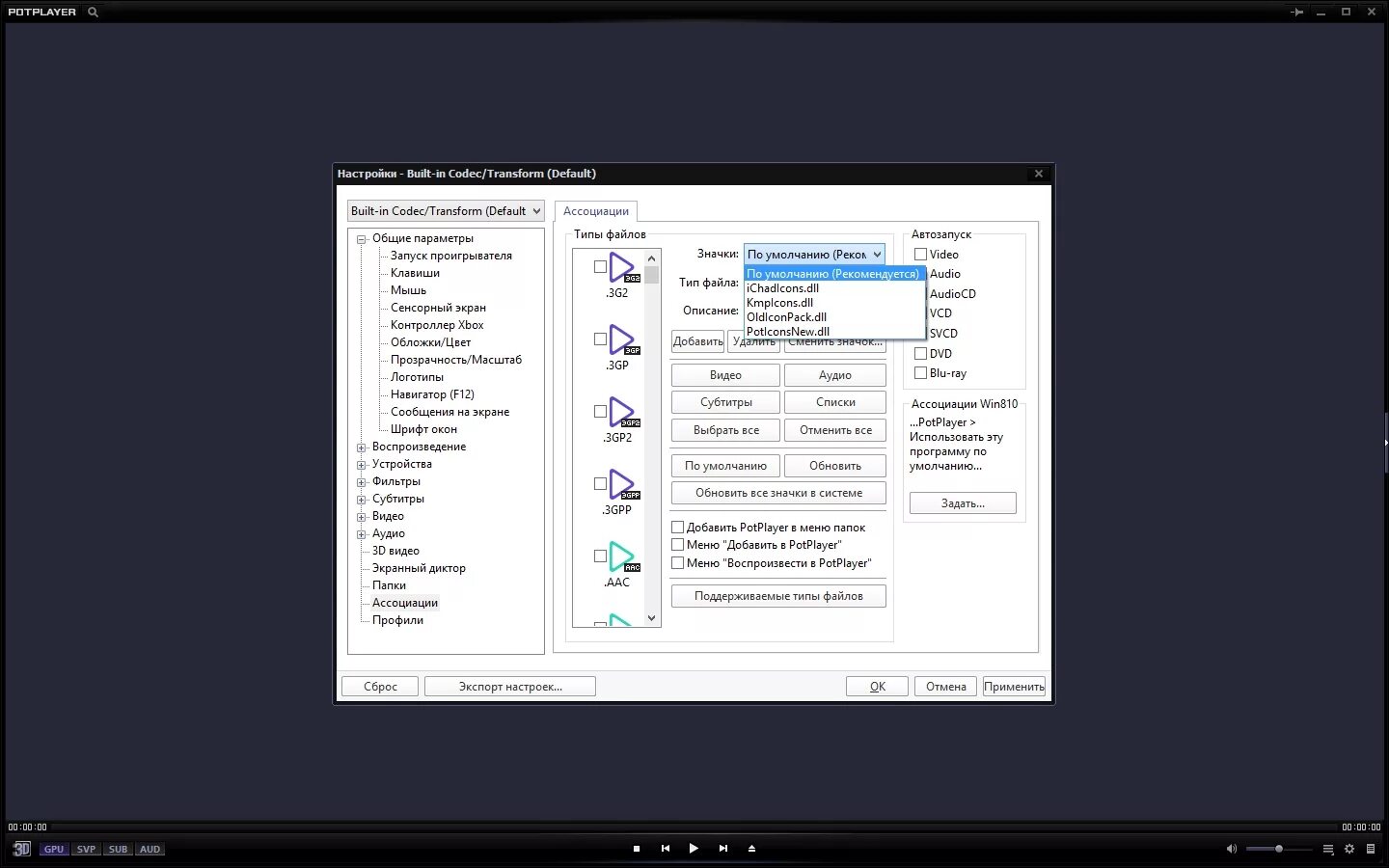Click the search icon beside the PotPlayer title
This screenshot has height=868, width=1389.
(x=93, y=12)
